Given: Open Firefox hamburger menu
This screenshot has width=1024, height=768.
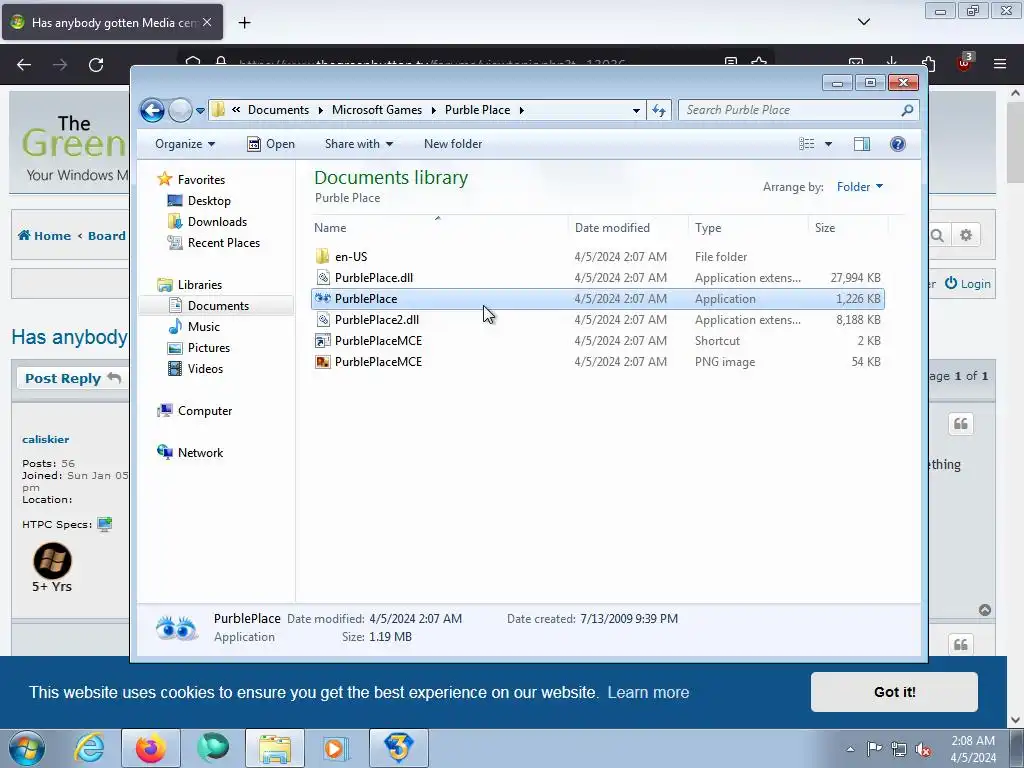Looking at the screenshot, I should pyautogui.click(x=1000, y=64).
